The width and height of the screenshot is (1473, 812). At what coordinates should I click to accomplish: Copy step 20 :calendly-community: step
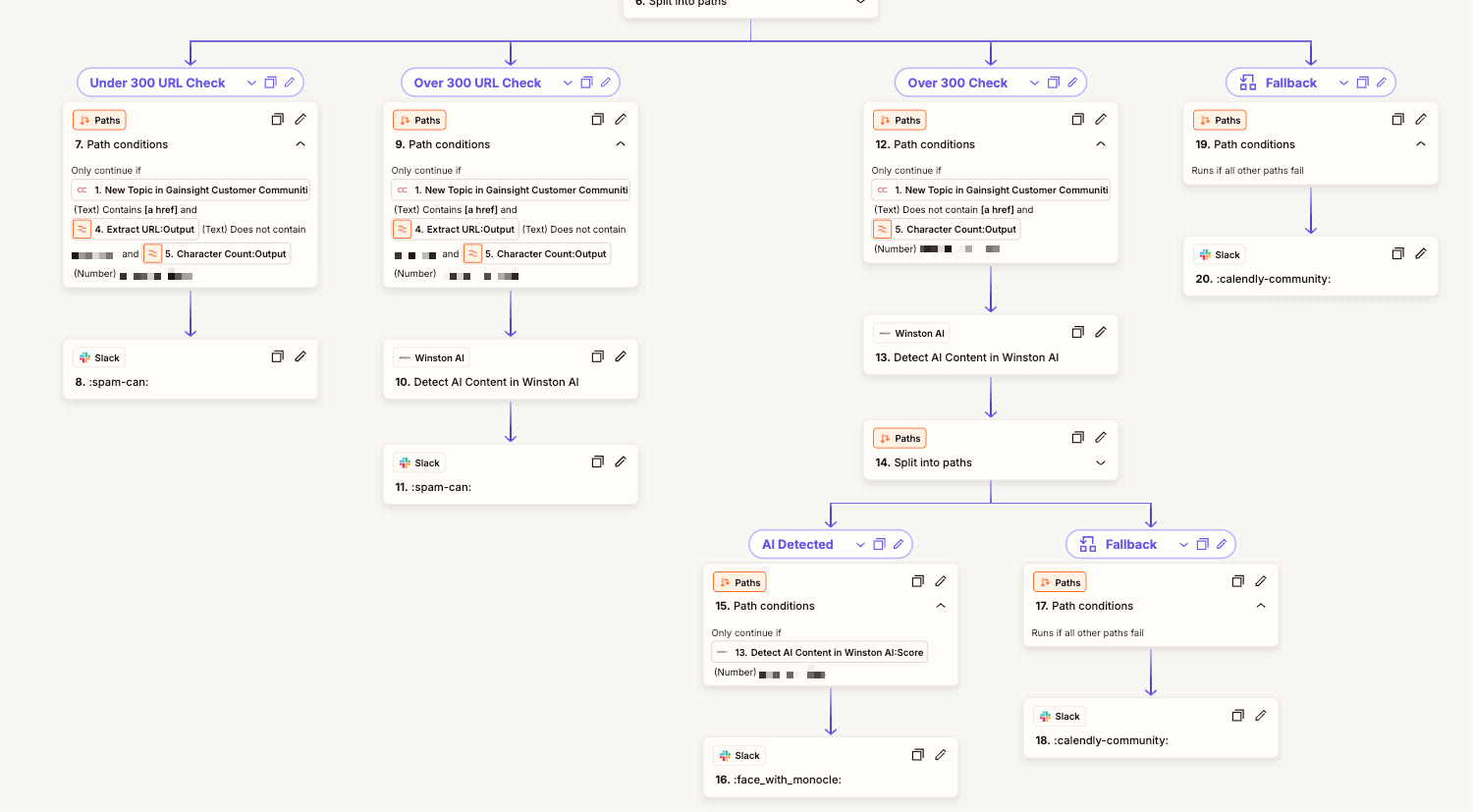point(1397,254)
